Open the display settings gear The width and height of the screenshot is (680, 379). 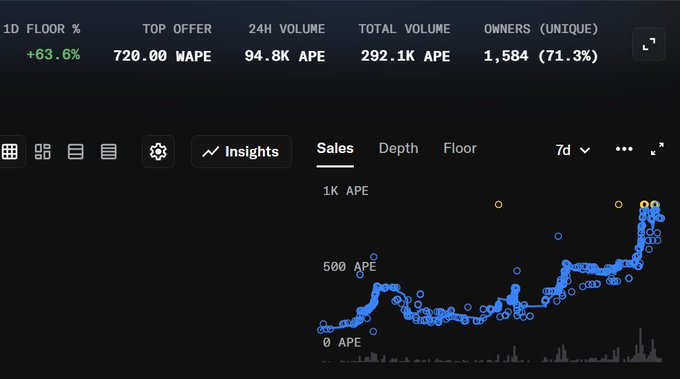click(x=158, y=151)
